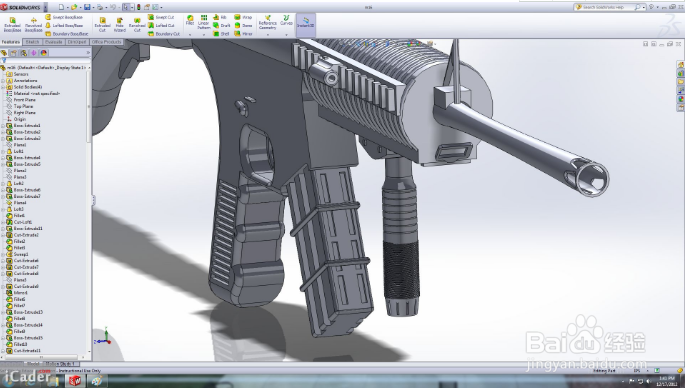685x388 pixels.
Task: Click the Open file icon
Action: (74, 7)
